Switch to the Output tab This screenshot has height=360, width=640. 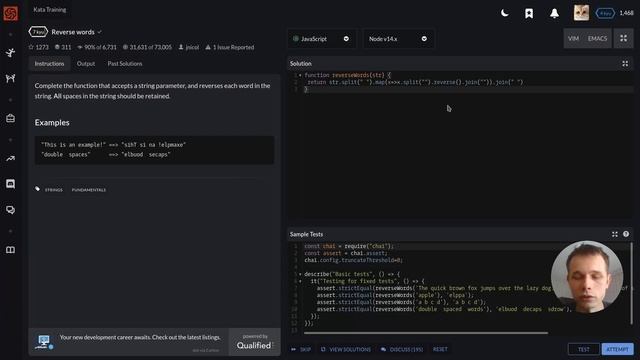click(x=86, y=64)
